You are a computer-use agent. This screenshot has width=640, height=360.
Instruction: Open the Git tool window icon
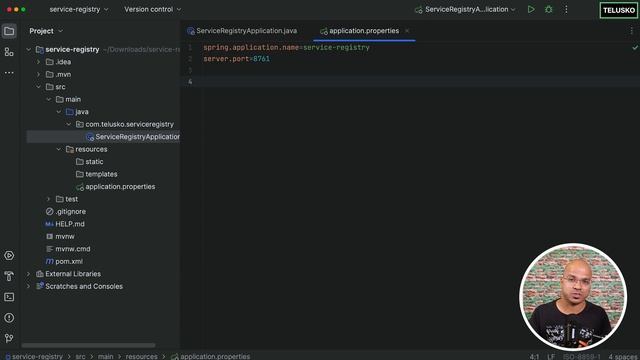pos(9,338)
